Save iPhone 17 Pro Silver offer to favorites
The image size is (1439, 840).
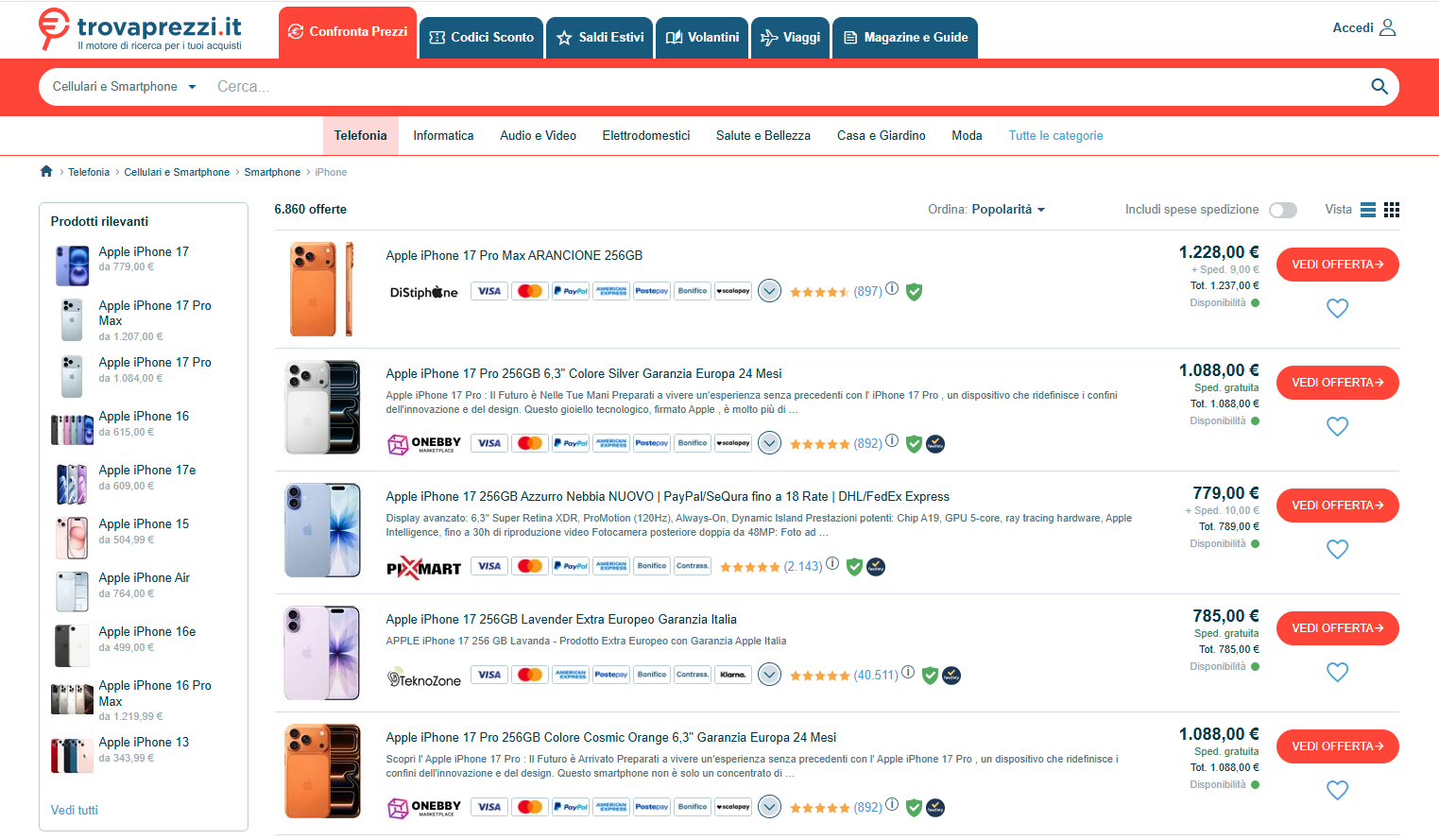[1337, 426]
